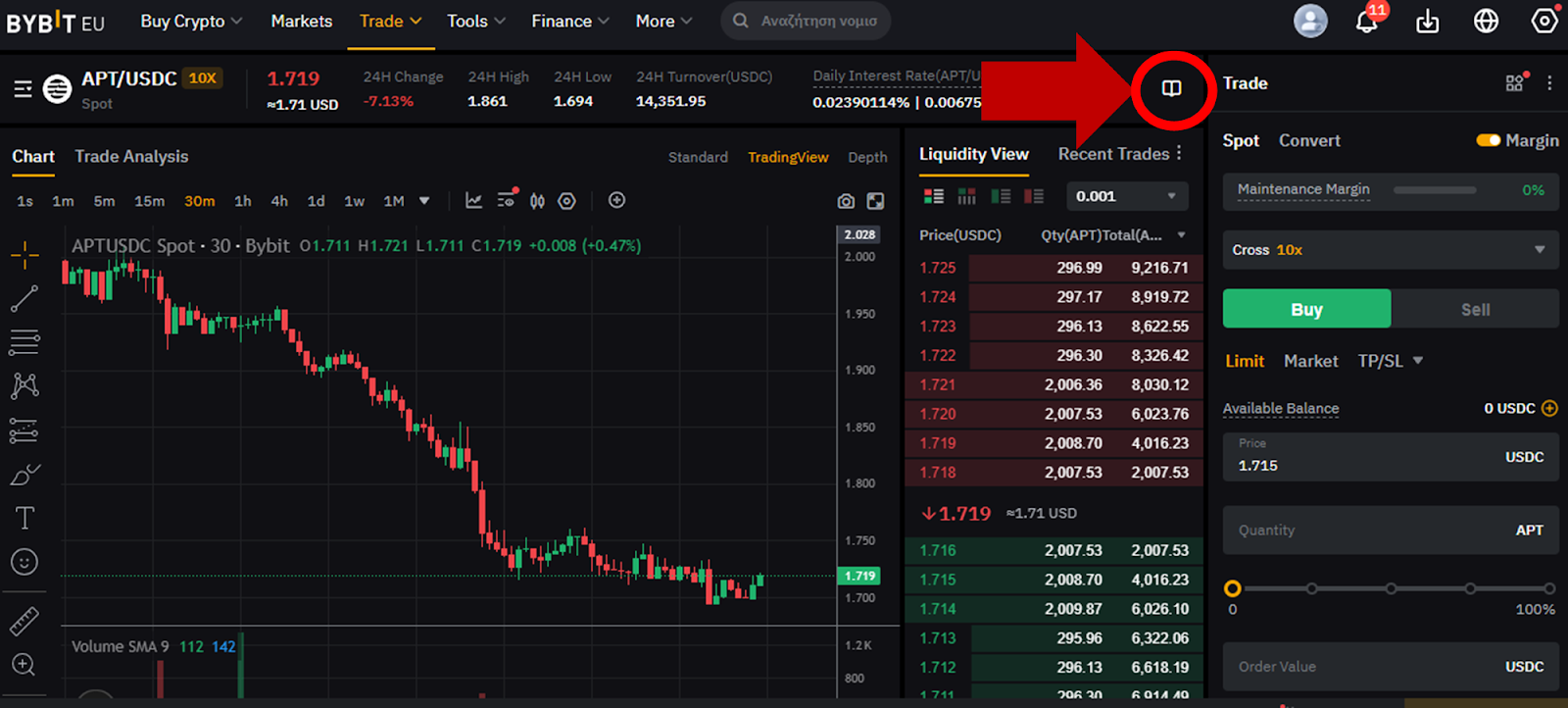Click the green Buy button
Viewport: 1568px width, 708px height.
[x=1306, y=309]
